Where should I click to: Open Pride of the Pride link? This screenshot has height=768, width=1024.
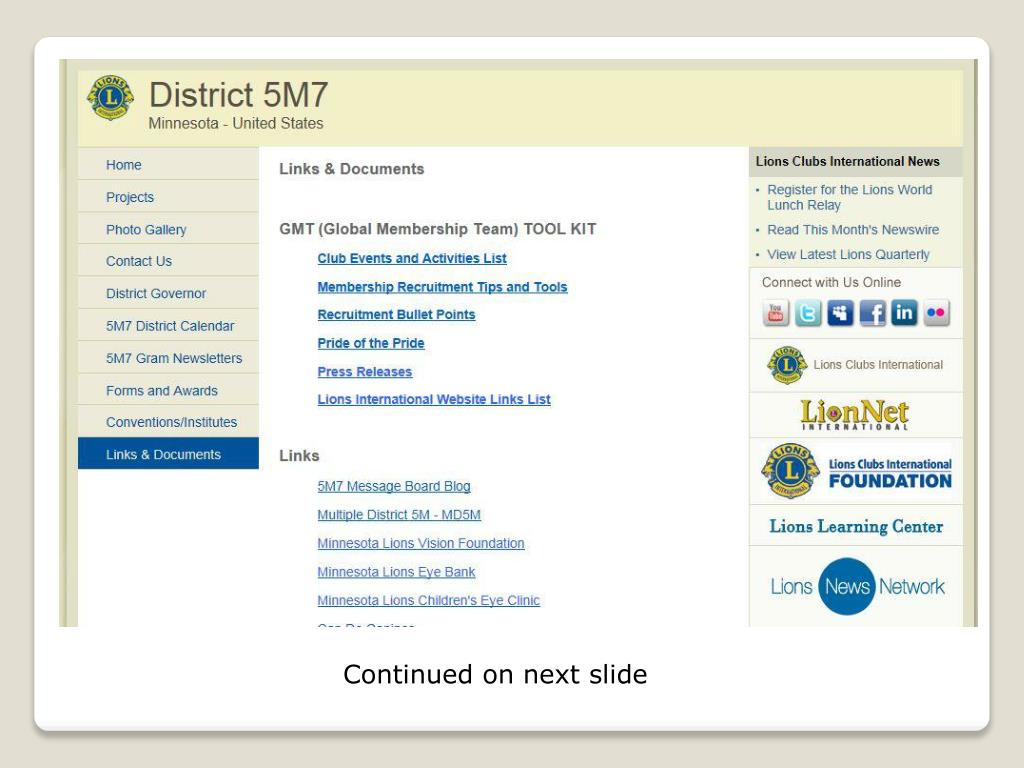click(x=371, y=344)
